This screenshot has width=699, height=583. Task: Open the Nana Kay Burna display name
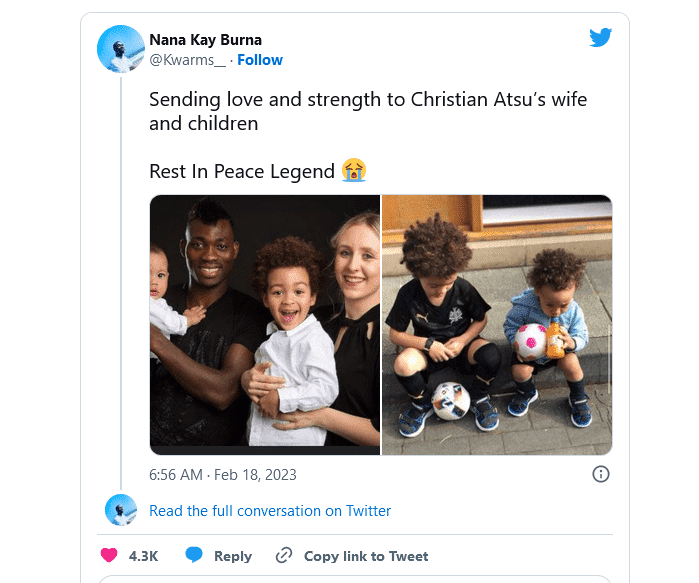pos(205,40)
